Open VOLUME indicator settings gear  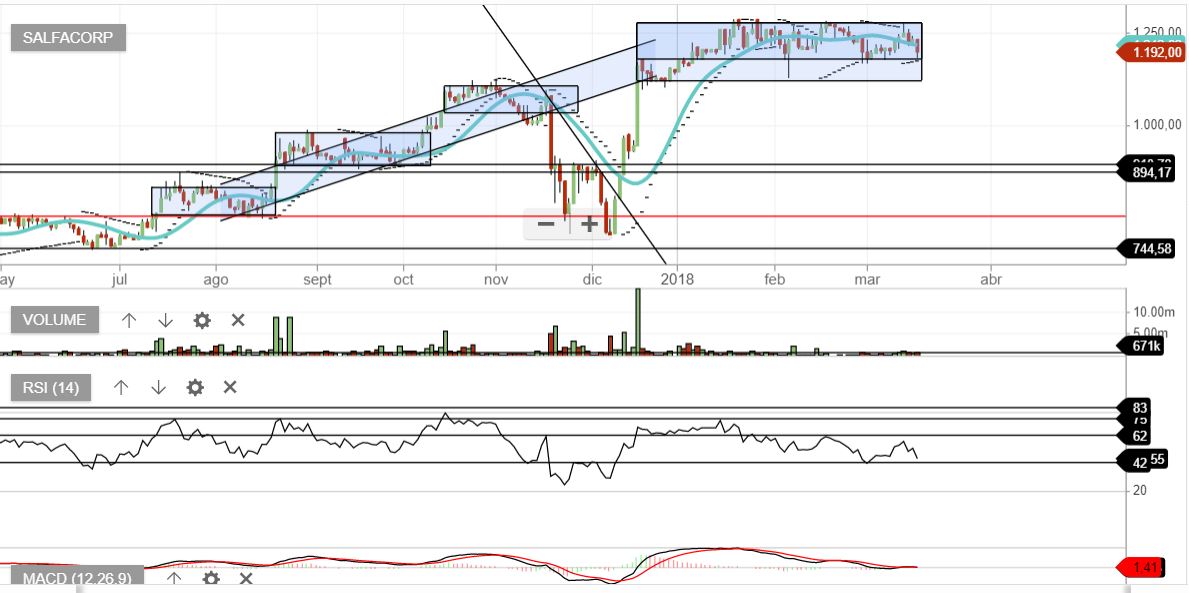202,320
